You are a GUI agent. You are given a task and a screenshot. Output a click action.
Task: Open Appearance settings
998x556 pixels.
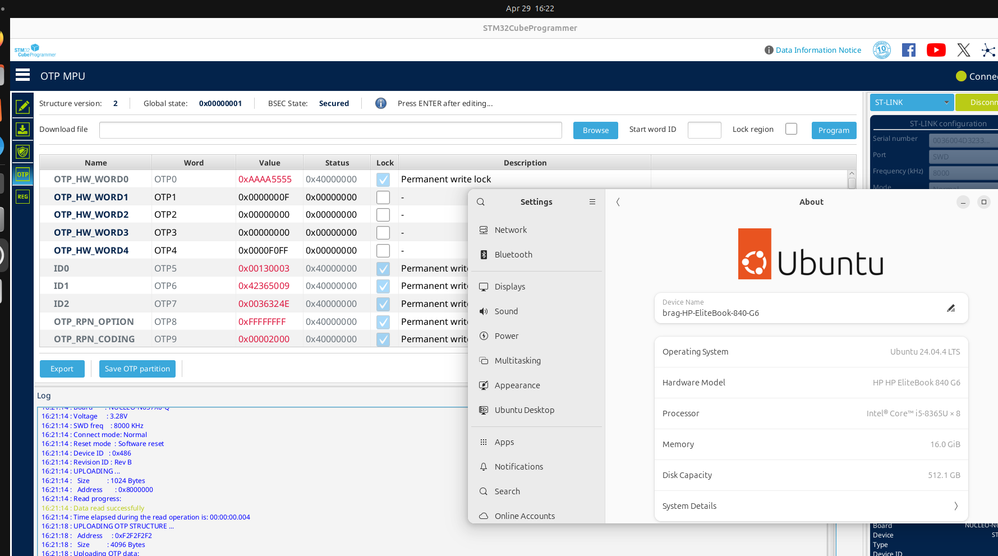(537, 385)
